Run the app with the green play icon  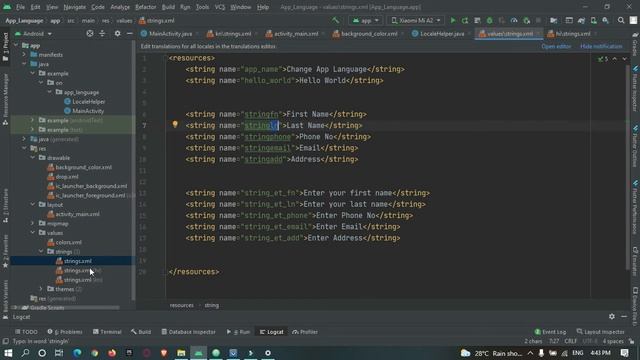click(453, 20)
